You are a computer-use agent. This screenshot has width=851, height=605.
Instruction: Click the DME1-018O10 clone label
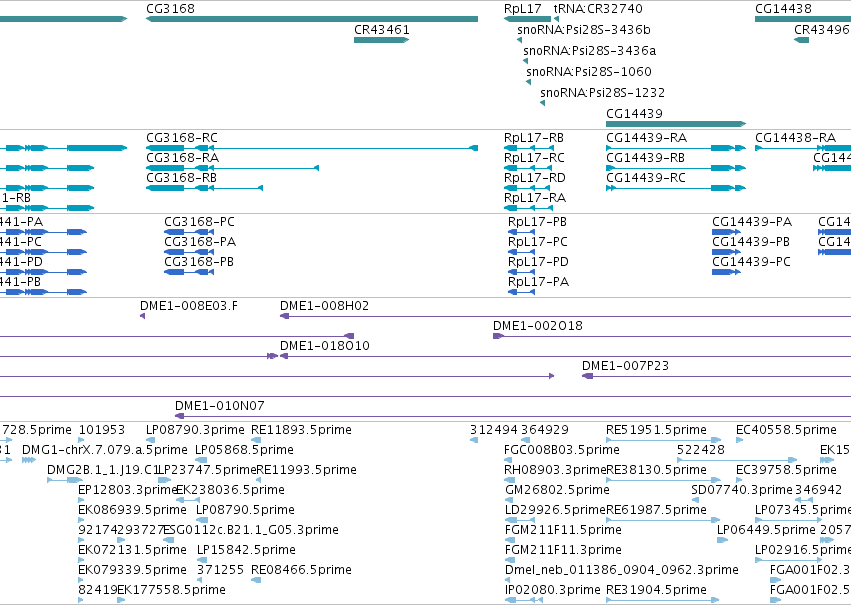(x=325, y=346)
